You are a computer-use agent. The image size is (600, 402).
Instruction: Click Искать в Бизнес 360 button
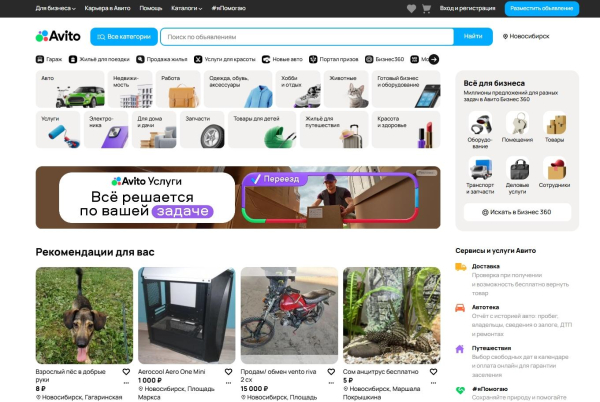click(x=517, y=212)
